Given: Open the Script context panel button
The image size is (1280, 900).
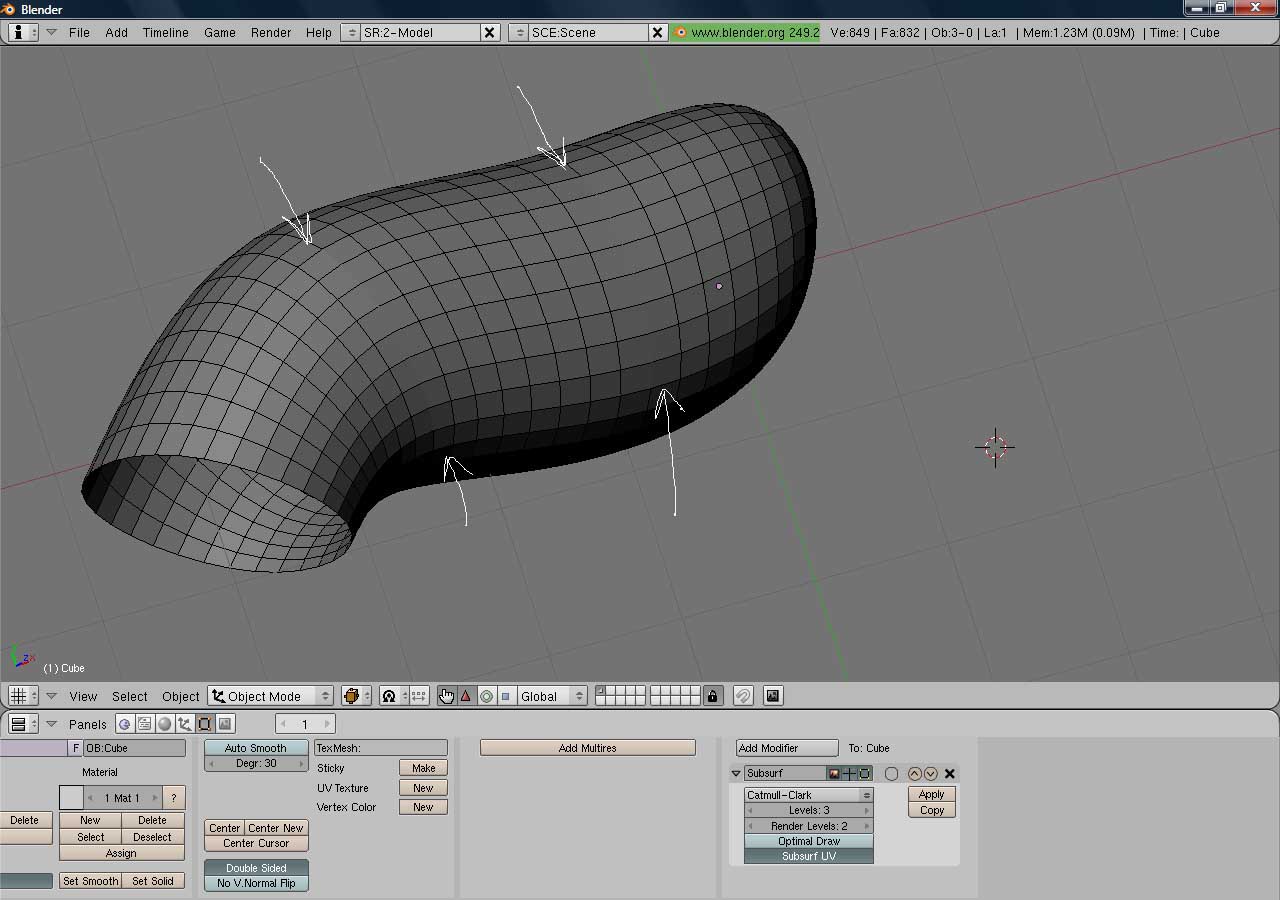Looking at the screenshot, I should pyautogui.click(x=145, y=724).
